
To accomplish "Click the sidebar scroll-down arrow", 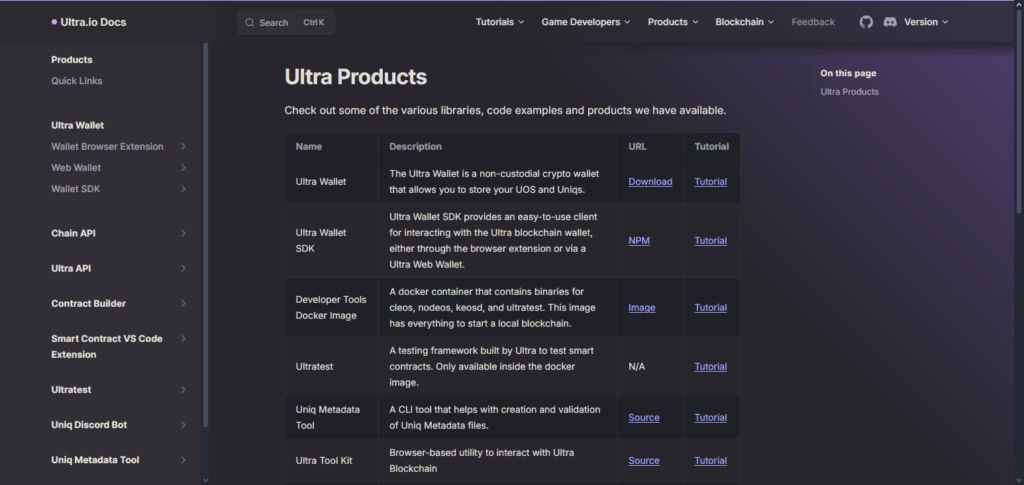I will point(206,480).
